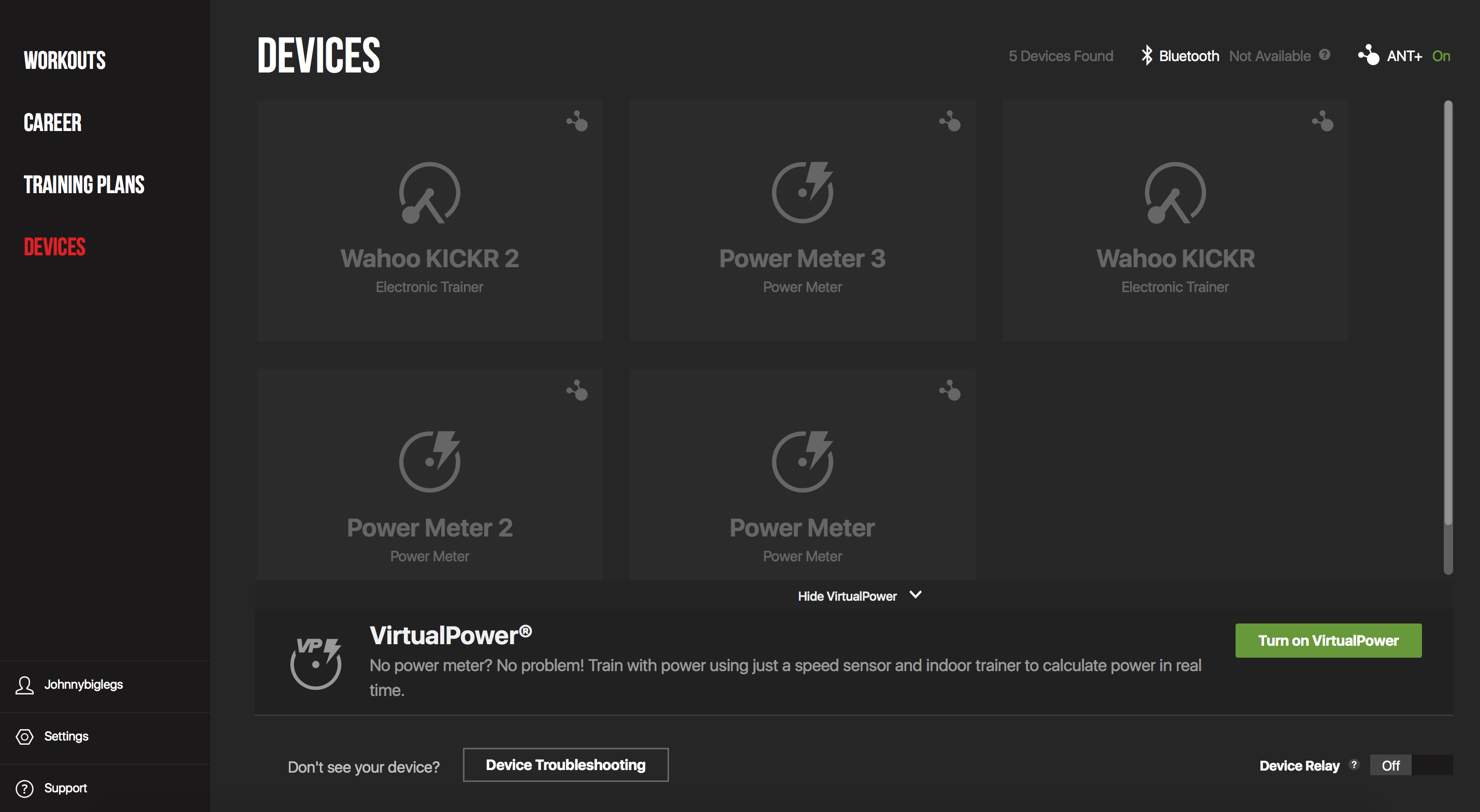Click power meter icon on the Power Meter card

tap(803, 461)
